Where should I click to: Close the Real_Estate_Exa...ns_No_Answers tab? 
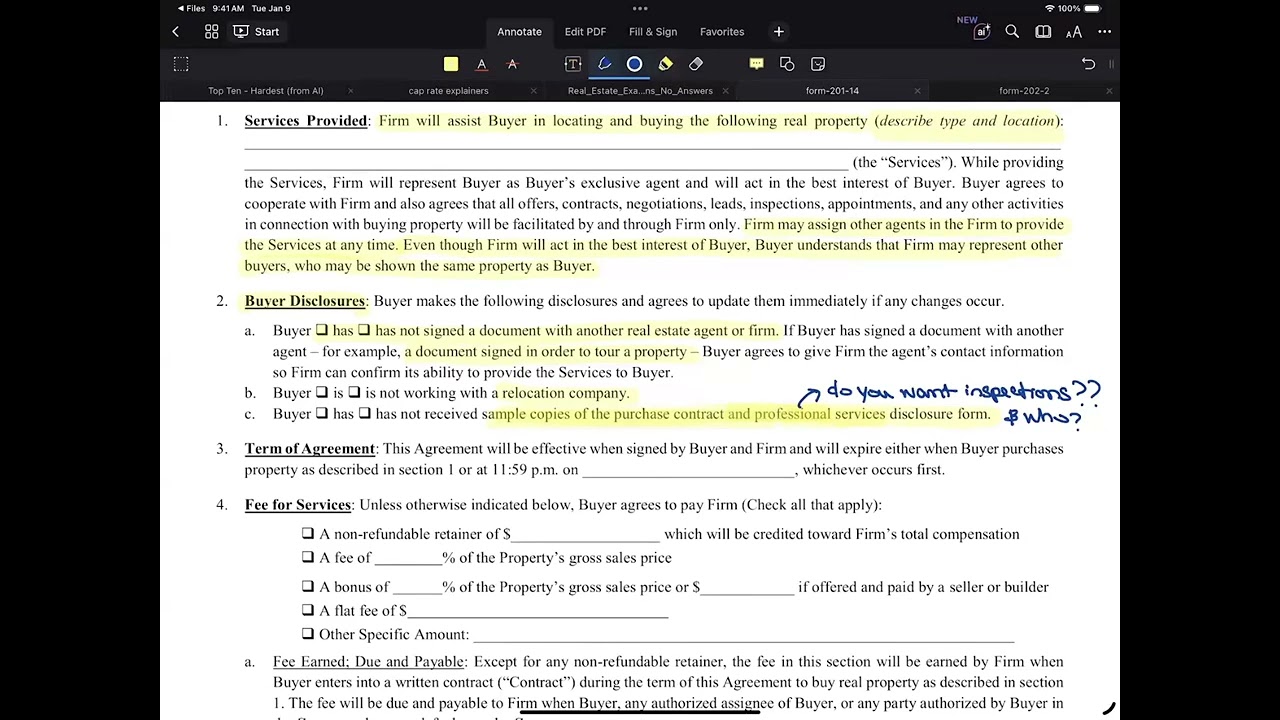(x=725, y=91)
